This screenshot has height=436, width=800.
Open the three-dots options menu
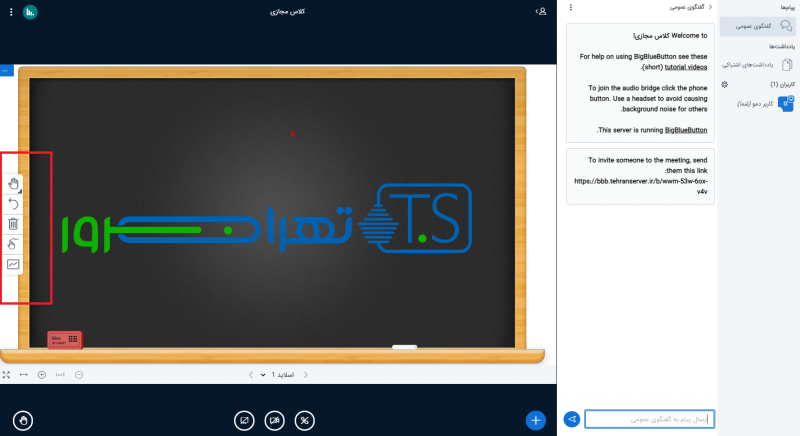tap(570, 8)
